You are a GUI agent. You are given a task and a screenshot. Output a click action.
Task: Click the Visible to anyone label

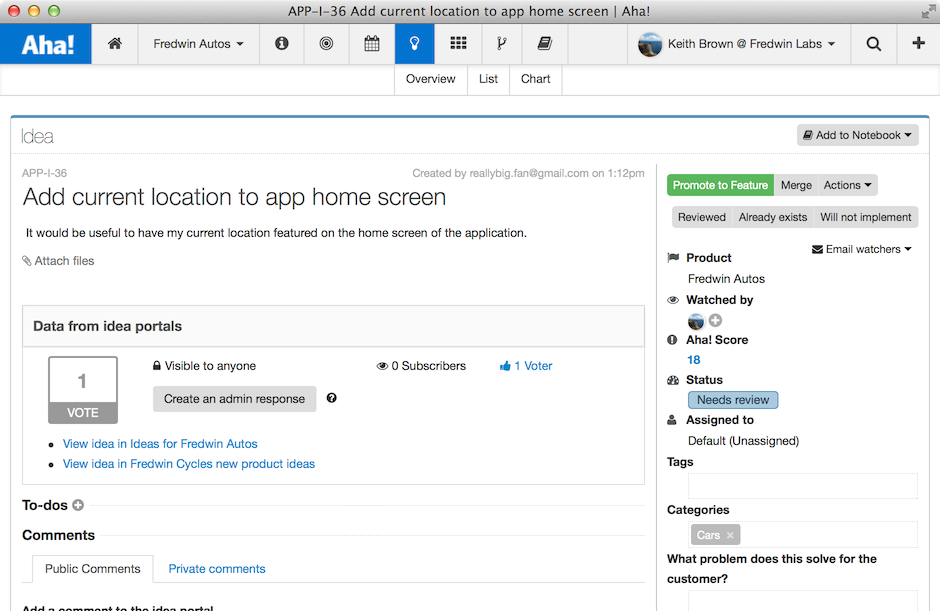coord(204,366)
